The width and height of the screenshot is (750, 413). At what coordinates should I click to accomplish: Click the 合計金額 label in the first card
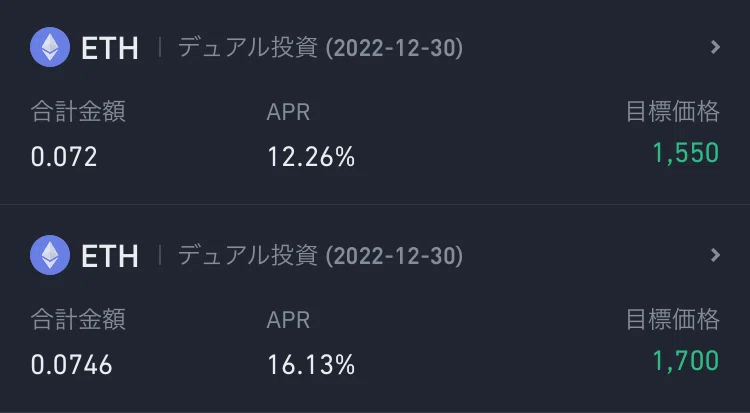[78, 111]
